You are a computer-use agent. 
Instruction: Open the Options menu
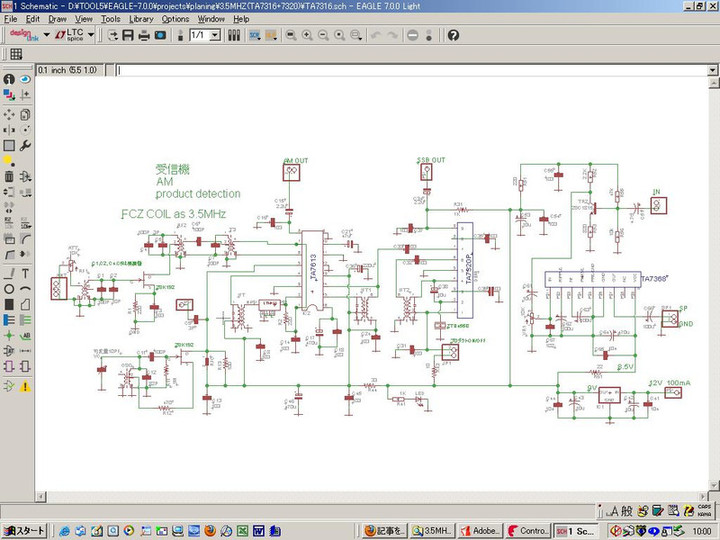175,19
